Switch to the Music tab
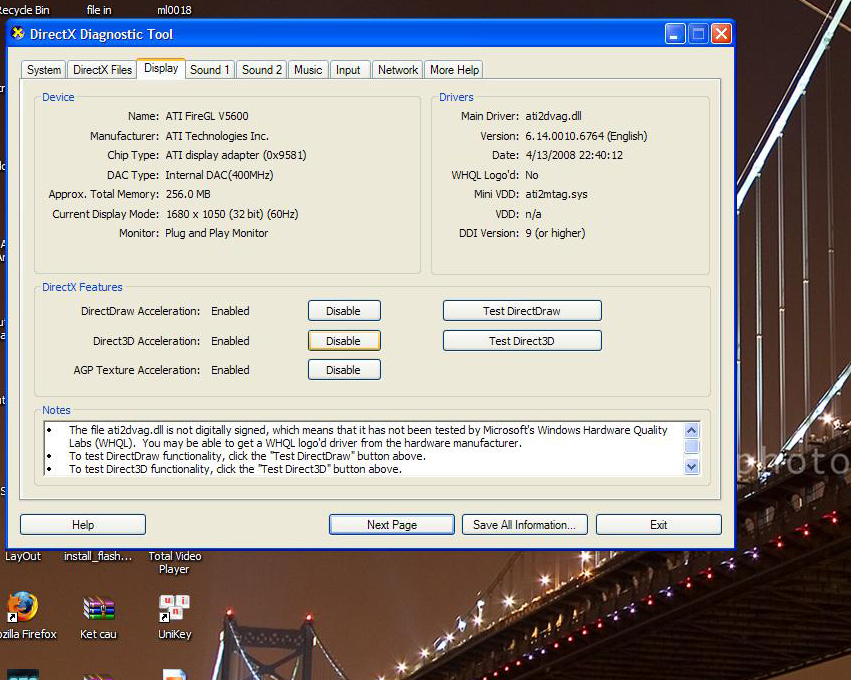851x680 pixels. (308, 70)
